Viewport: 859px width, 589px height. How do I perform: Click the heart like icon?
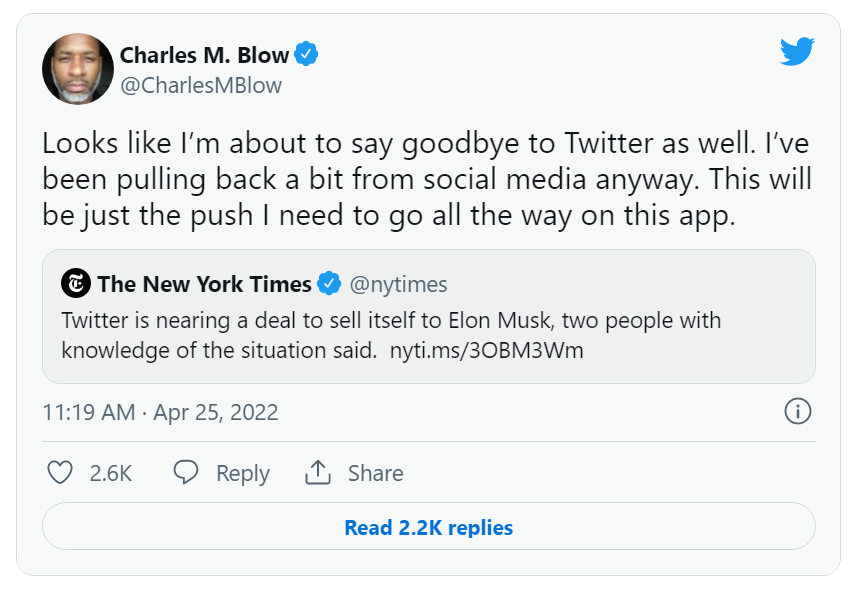(x=61, y=473)
